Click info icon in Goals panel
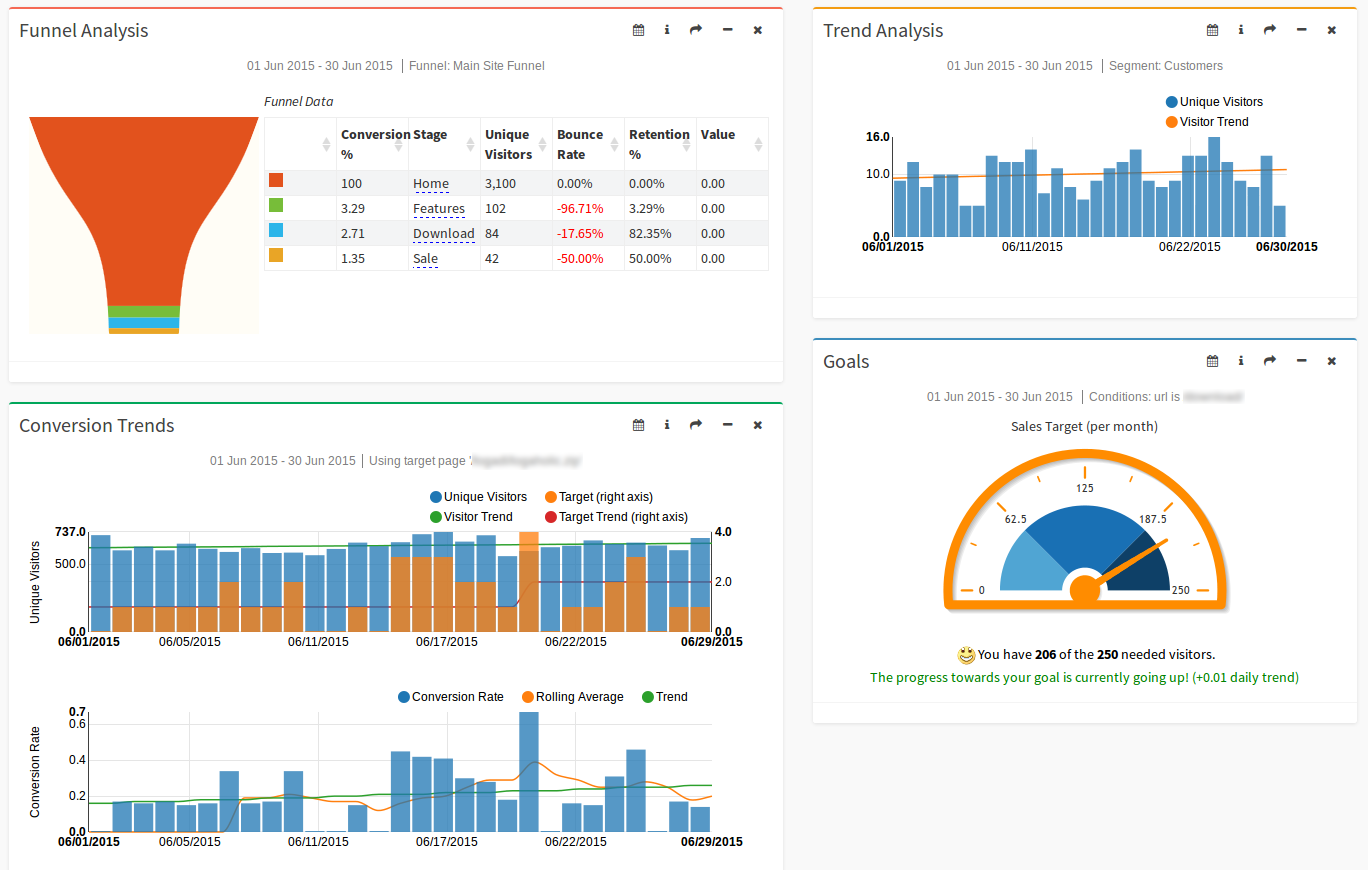The height and width of the screenshot is (870, 1368). click(x=1241, y=361)
